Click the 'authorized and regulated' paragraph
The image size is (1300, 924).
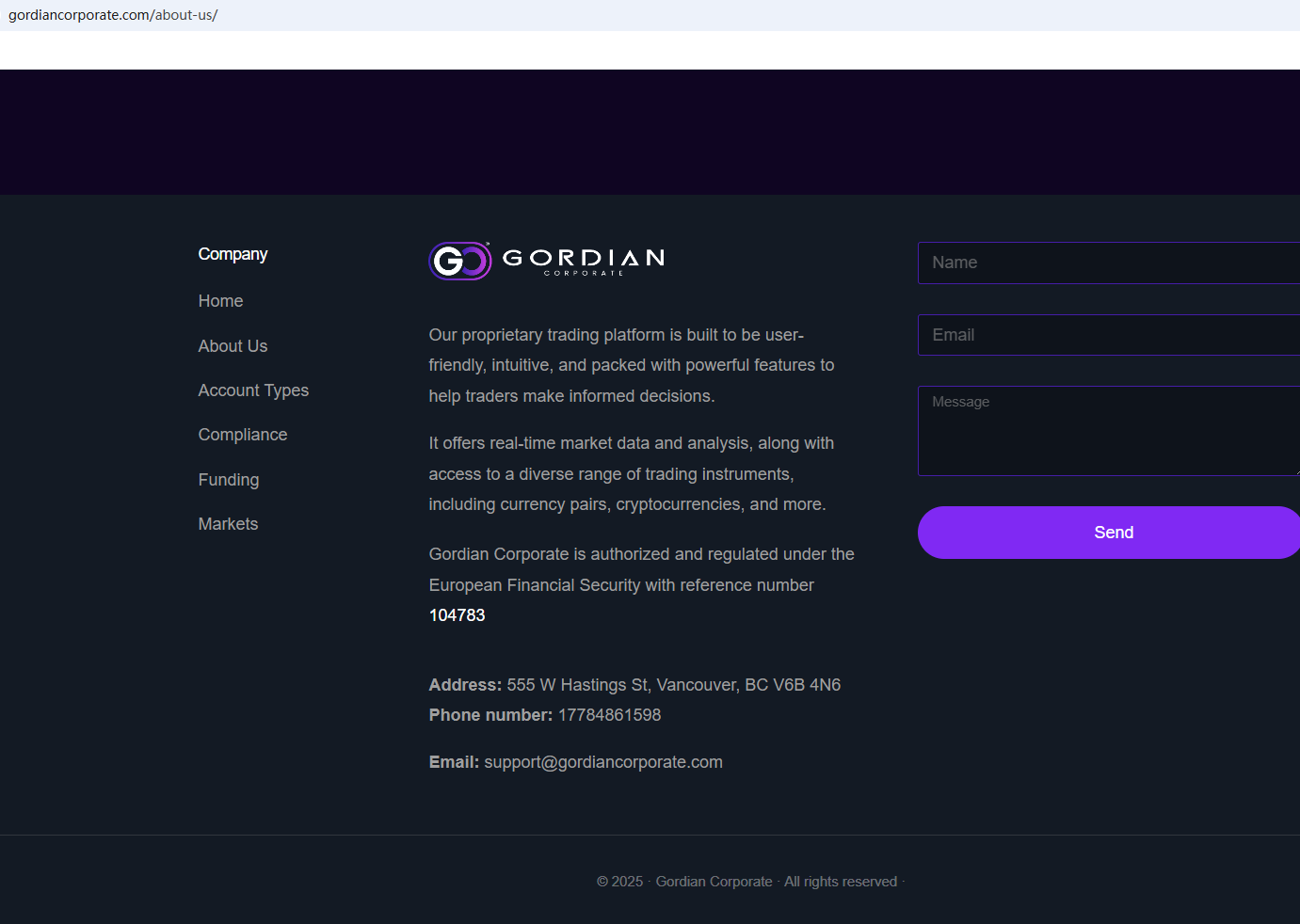[x=642, y=584]
